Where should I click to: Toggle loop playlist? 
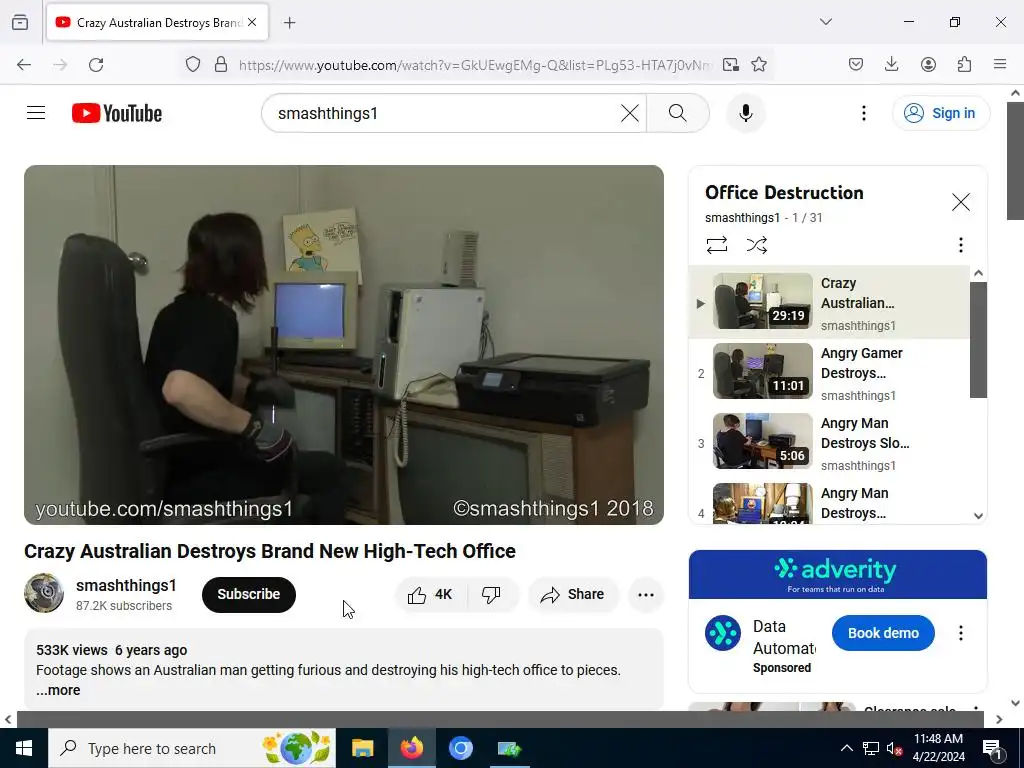716,245
